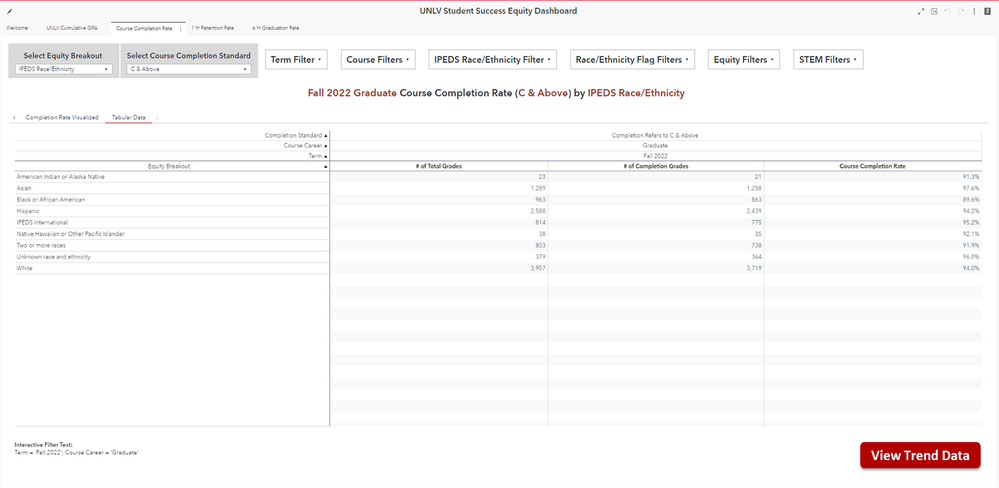Viewport: 999px width, 488px height.
Task: Click the 2,439 completion grades cell
Action: pos(656,211)
